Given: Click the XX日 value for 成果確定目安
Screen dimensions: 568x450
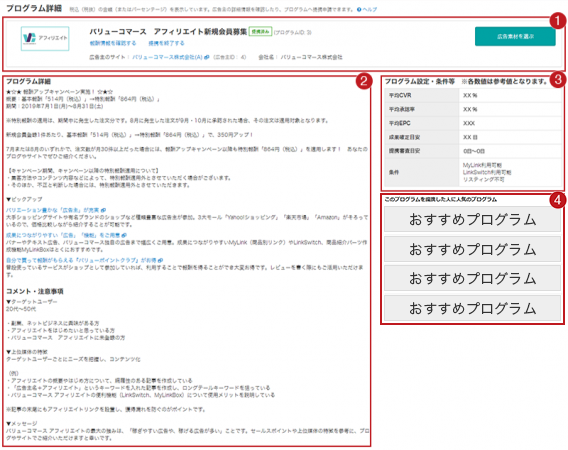Looking at the screenshot, I should 470,137.
